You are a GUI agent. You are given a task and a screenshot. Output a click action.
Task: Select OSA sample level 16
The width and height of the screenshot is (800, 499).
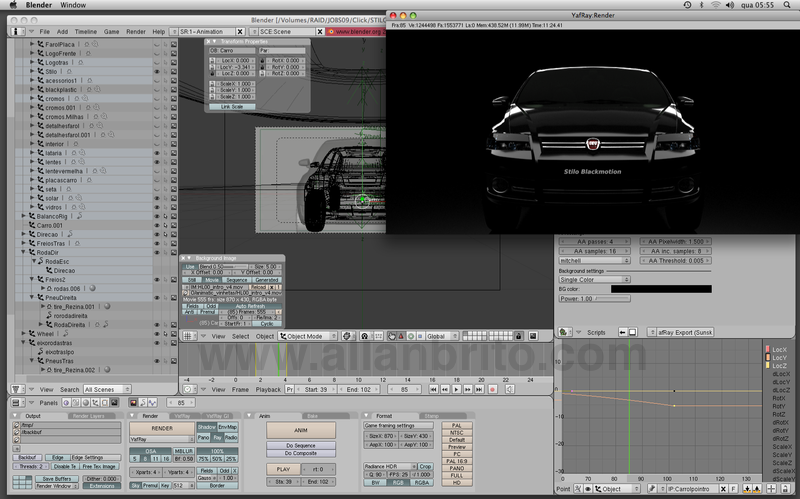[x=165, y=459]
